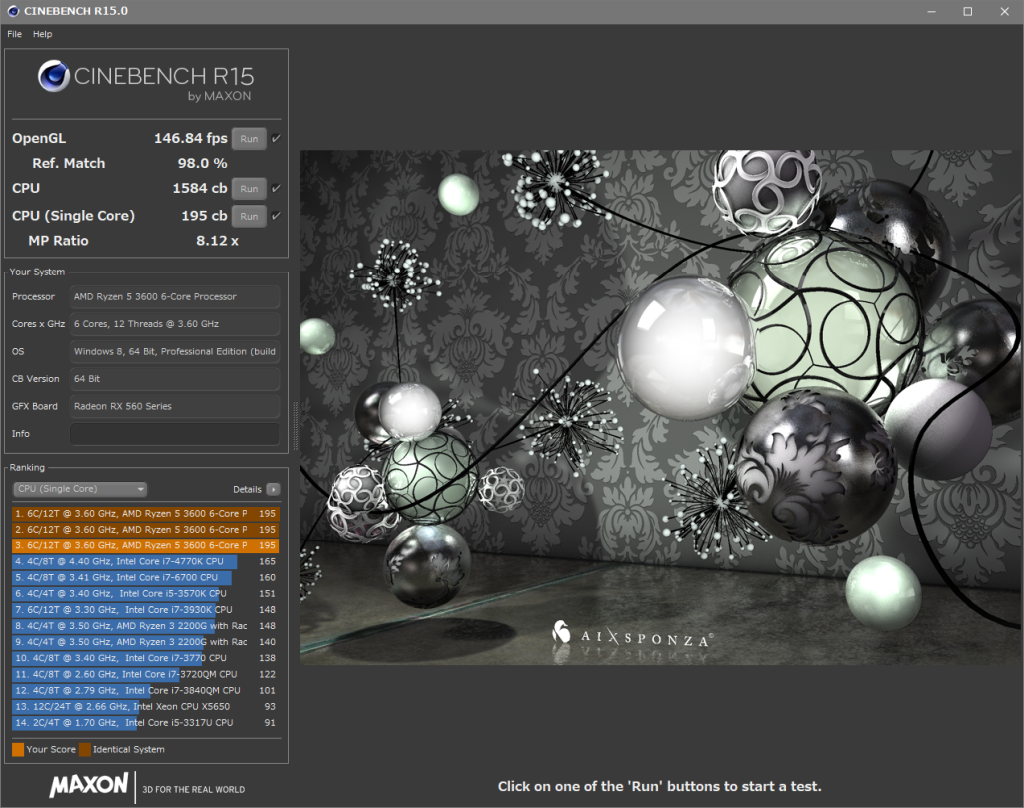
Task: Click the Cores x GHz field
Action: pyautogui.click(x=175, y=324)
